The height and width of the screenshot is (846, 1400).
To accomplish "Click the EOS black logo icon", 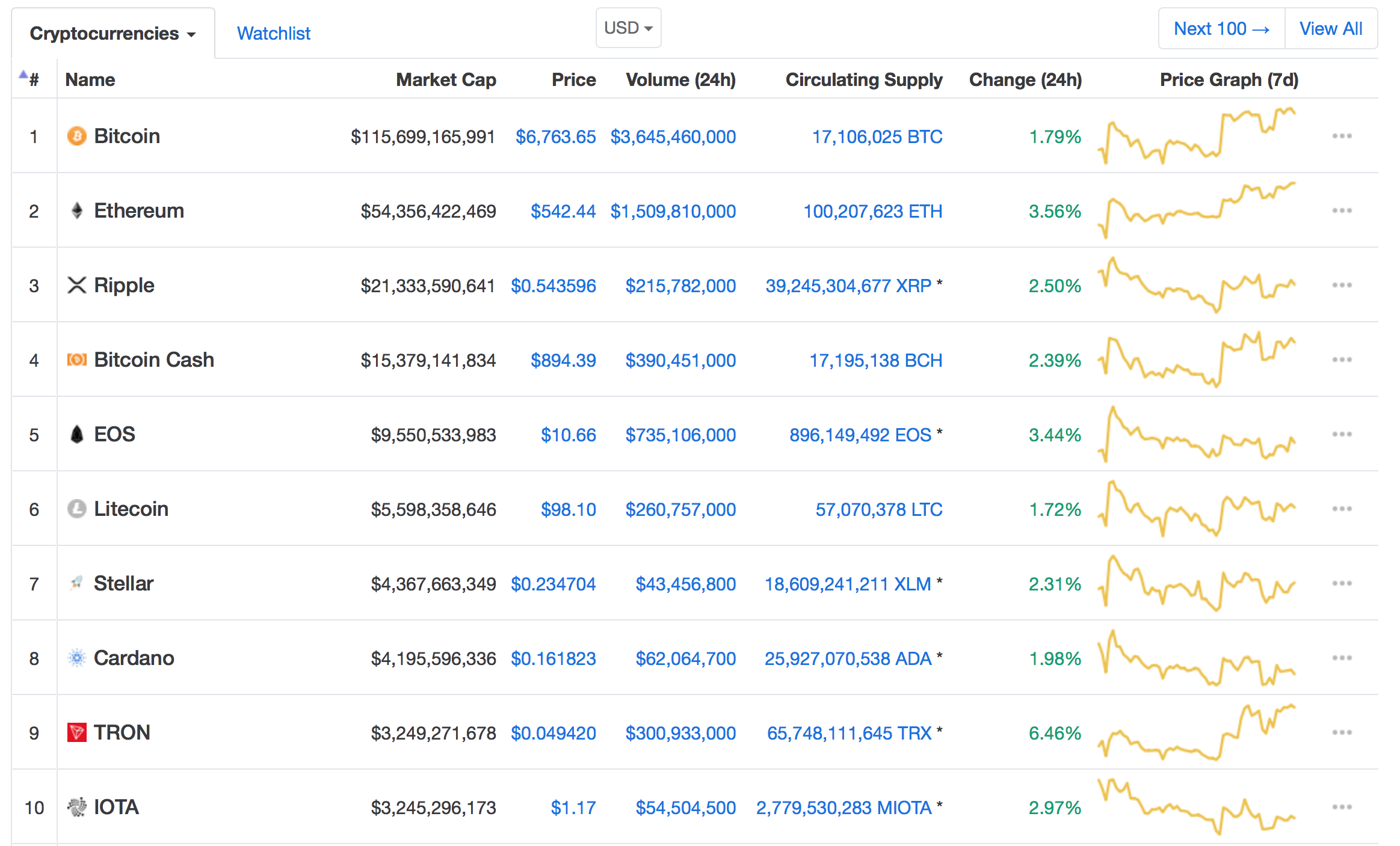I will tap(76, 434).
